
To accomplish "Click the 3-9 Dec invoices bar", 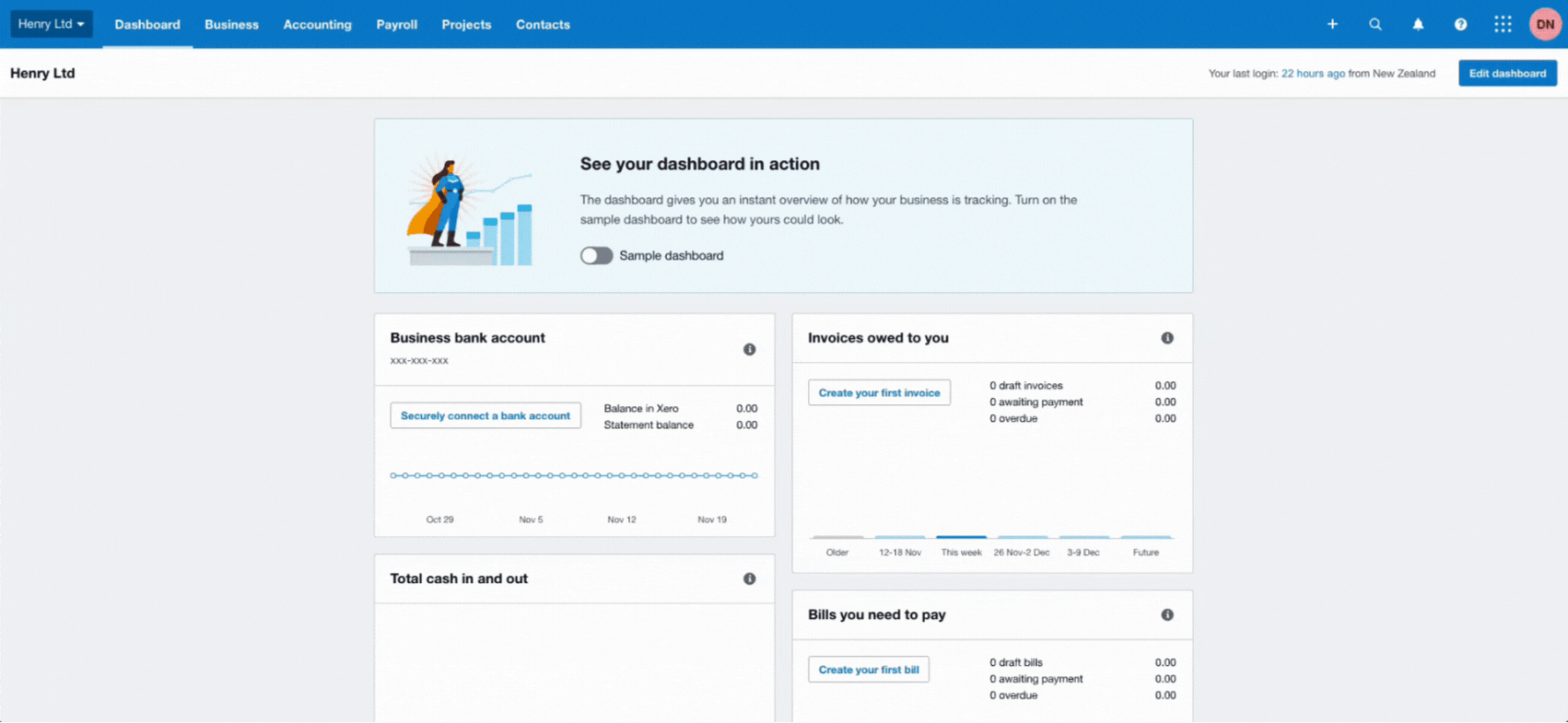I will (1084, 536).
